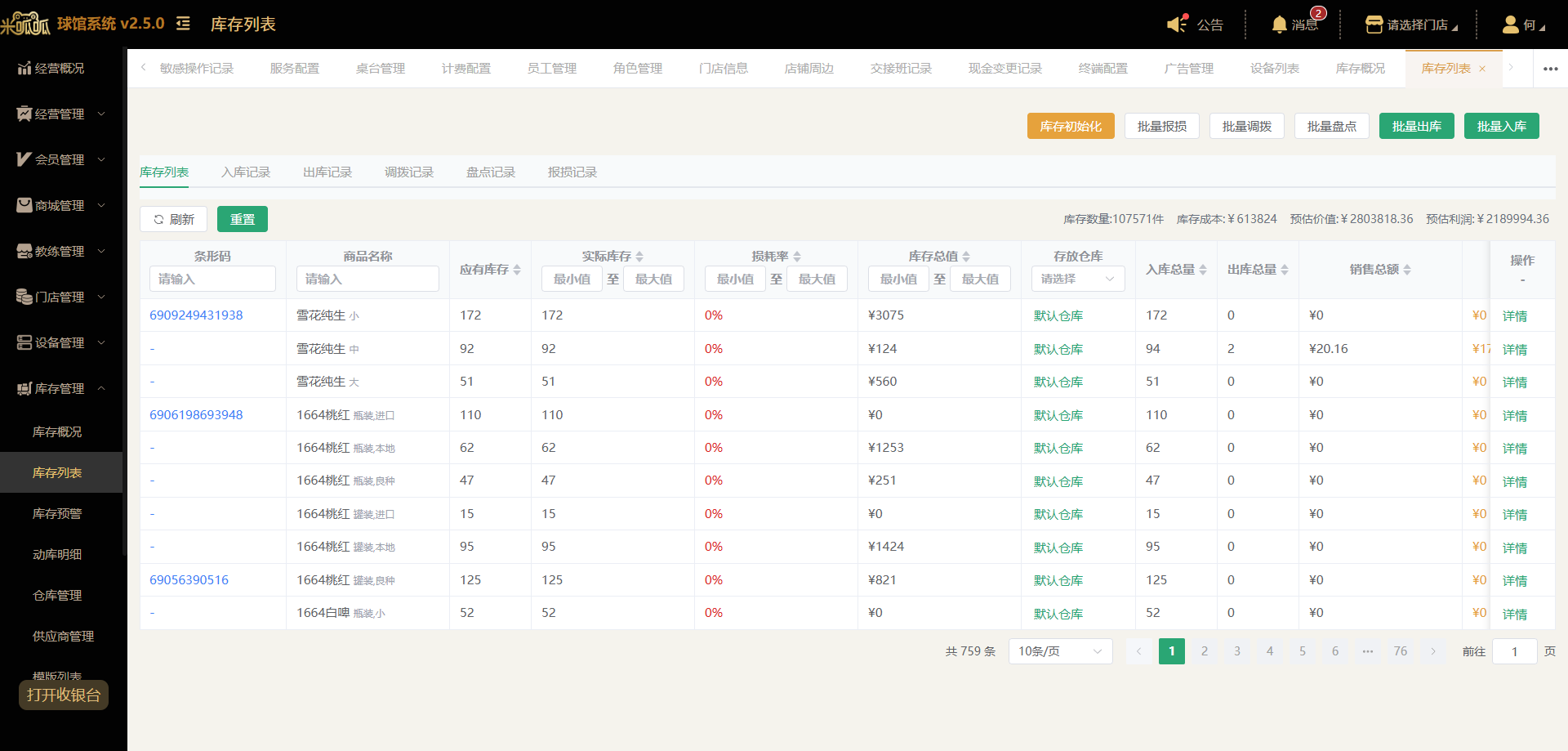The width and height of the screenshot is (1568, 751).
Task: Open 详情 for 雪花纯生 中 row
Action: click(x=1515, y=349)
